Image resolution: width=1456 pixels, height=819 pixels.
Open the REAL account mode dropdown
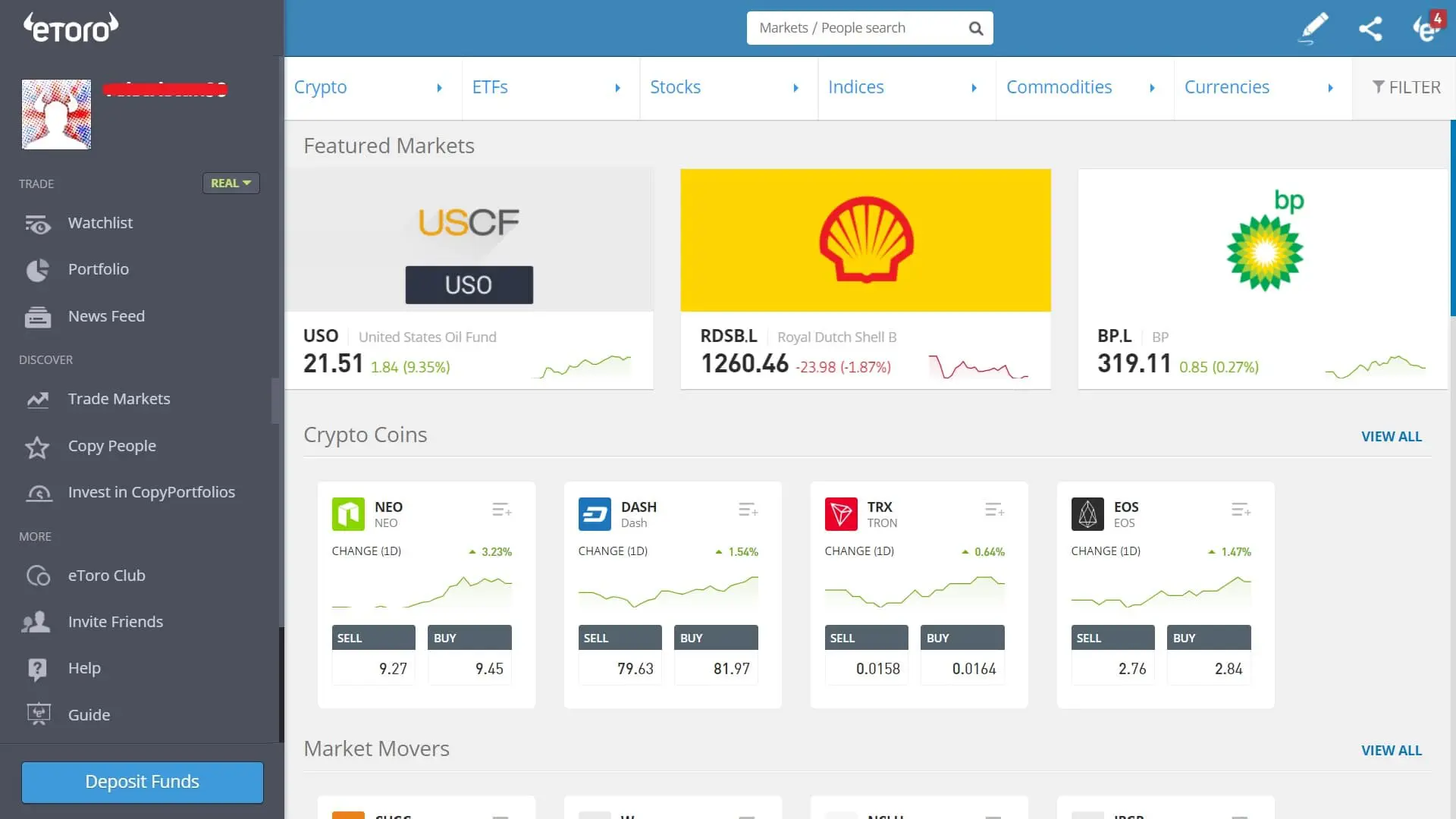tap(231, 184)
